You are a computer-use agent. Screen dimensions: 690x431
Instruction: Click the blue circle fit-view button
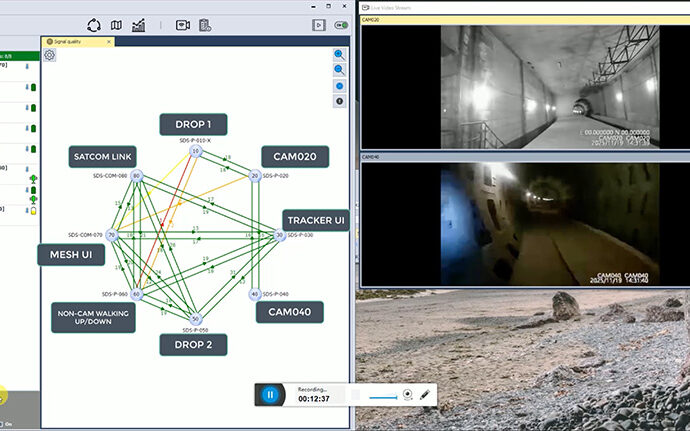click(340, 86)
